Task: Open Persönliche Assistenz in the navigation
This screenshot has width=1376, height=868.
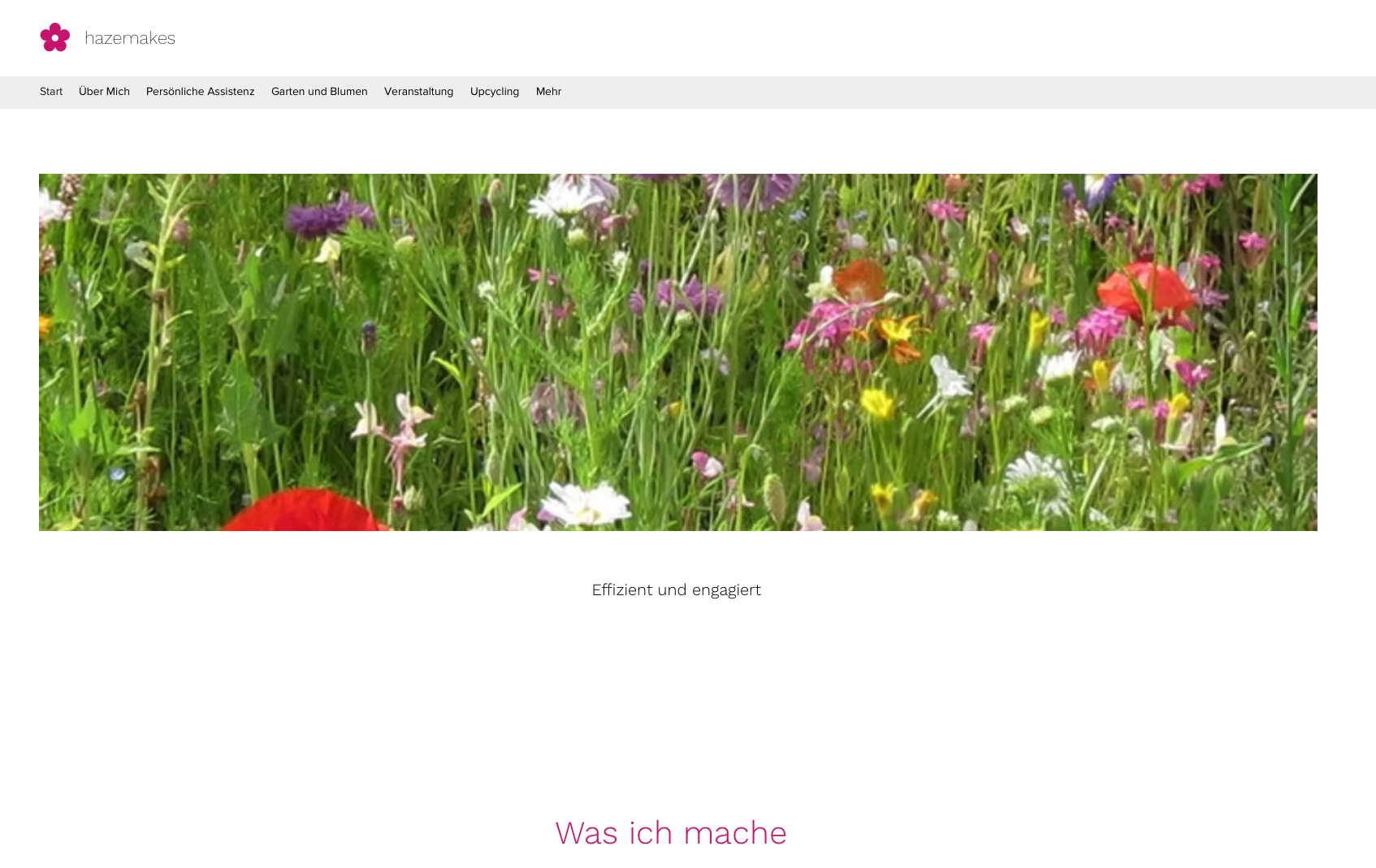Action: (200, 92)
